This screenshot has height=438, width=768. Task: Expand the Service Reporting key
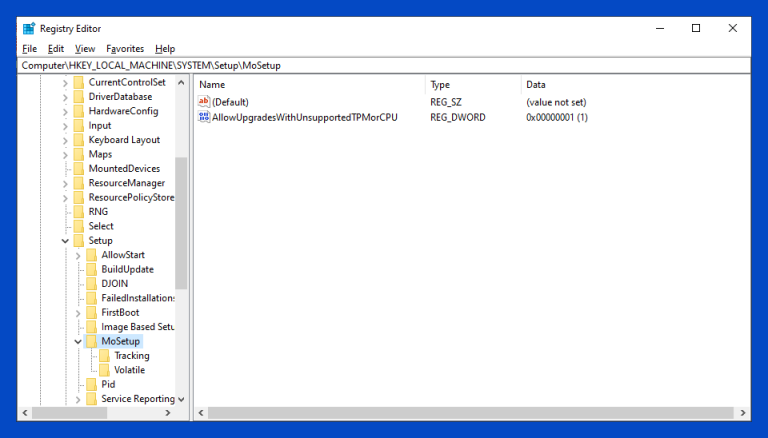78,399
